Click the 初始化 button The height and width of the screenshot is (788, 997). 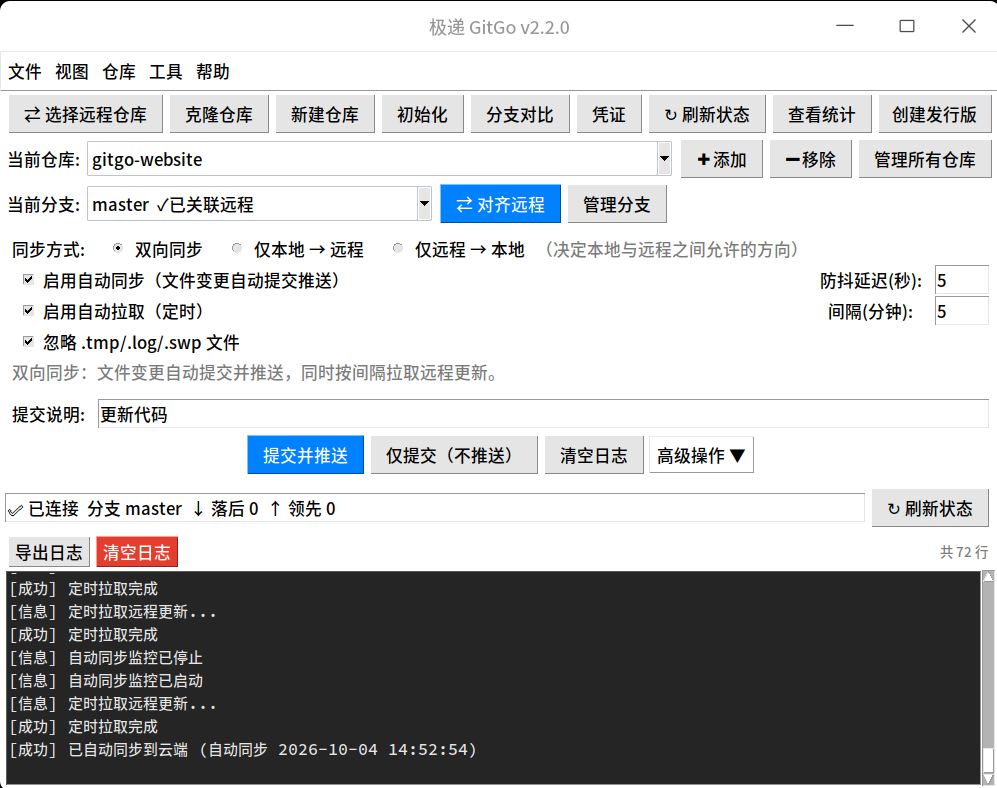(x=422, y=114)
